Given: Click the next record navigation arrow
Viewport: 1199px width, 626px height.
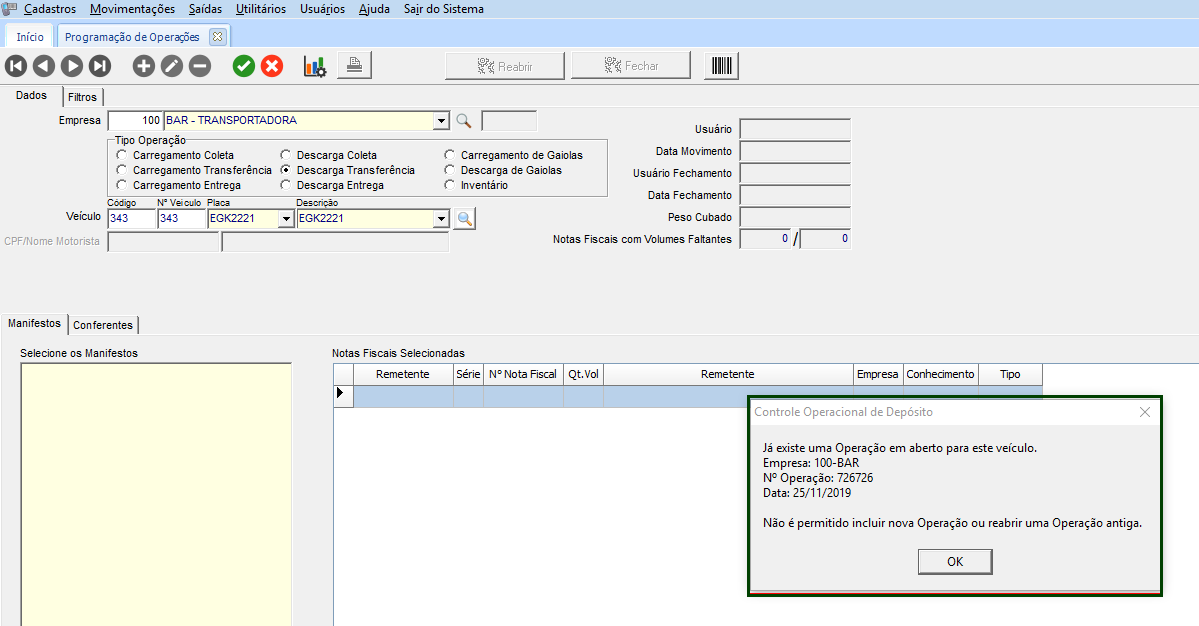Looking at the screenshot, I should click(72, 66).
